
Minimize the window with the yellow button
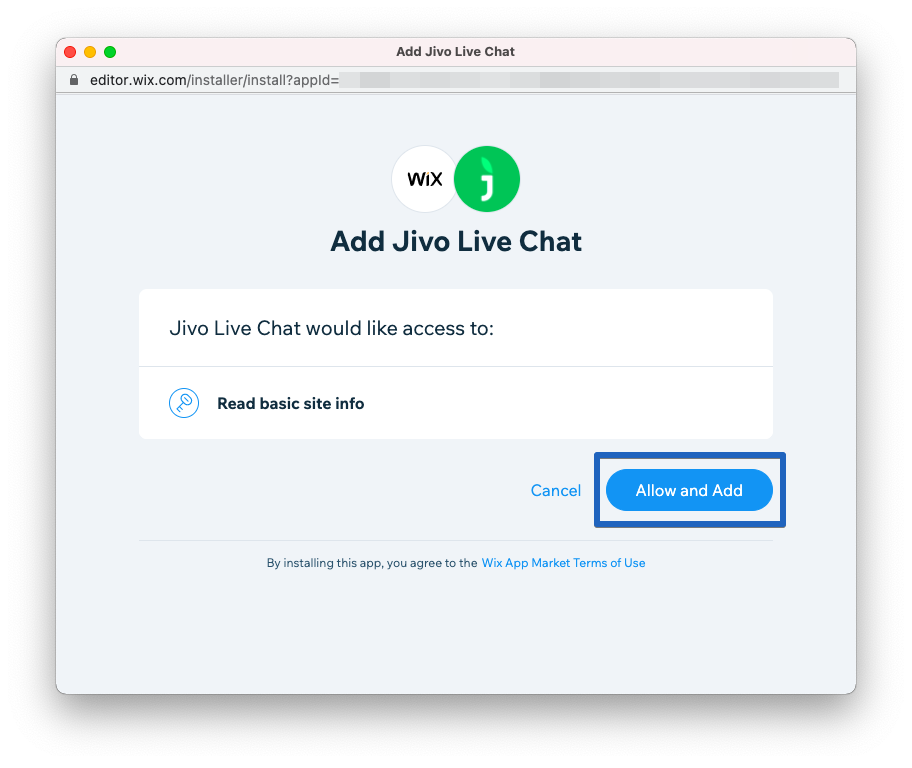pyautogui.click(x=90, y=52)
